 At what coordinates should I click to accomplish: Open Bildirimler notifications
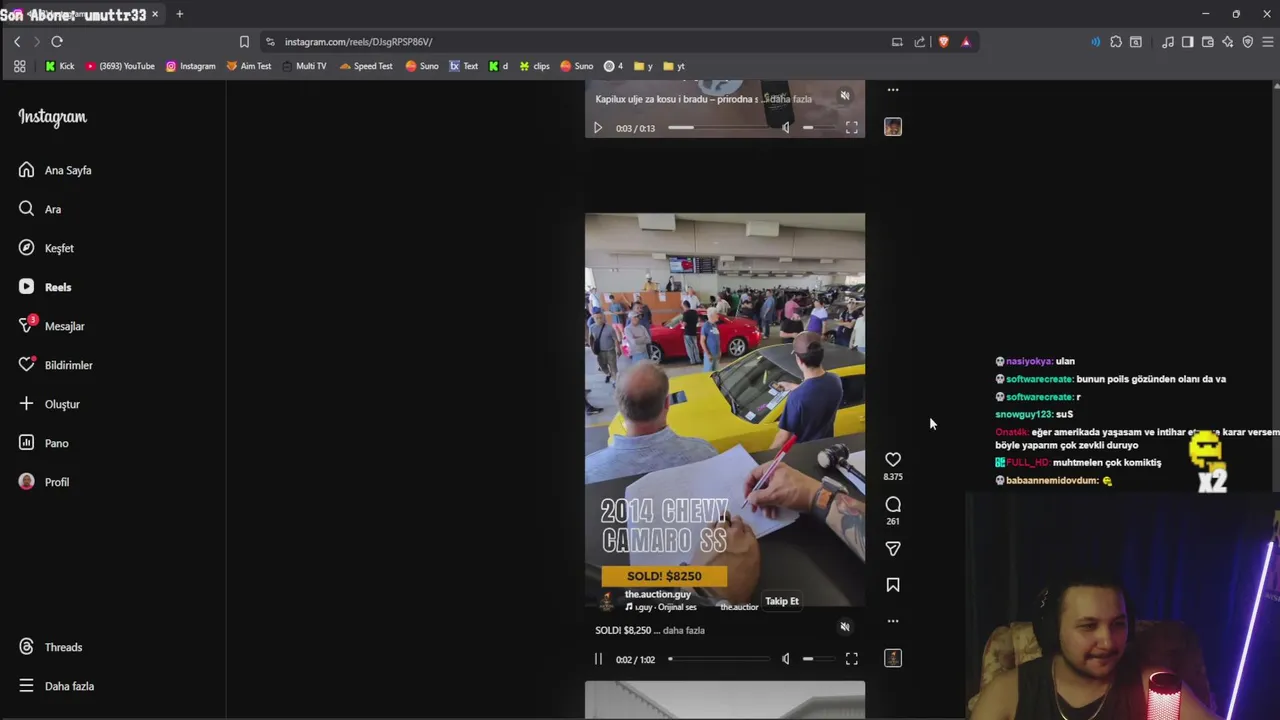click(x=55, y=365)
